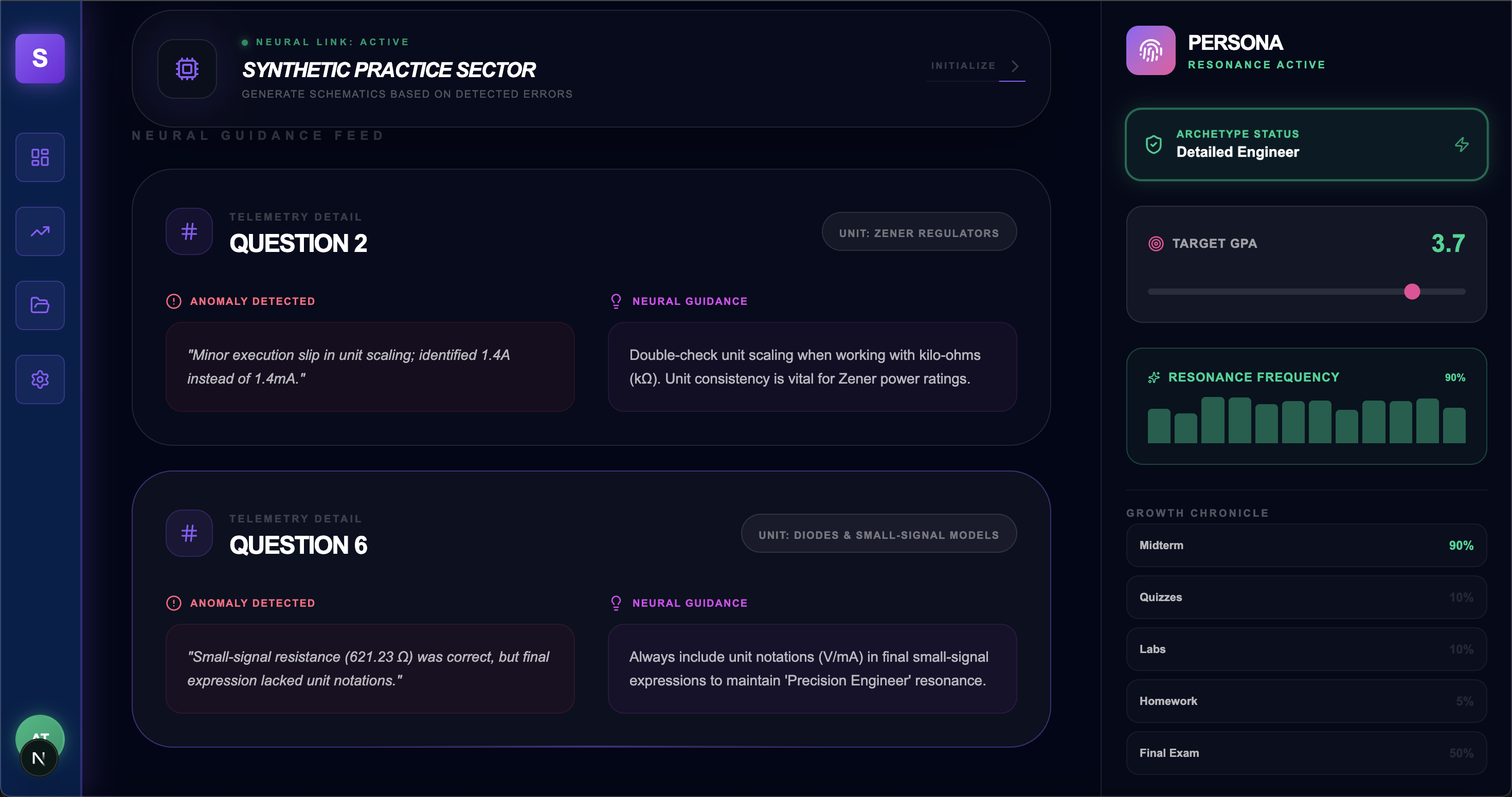Open the dashboard grid sidebar icon

[40, 157]
